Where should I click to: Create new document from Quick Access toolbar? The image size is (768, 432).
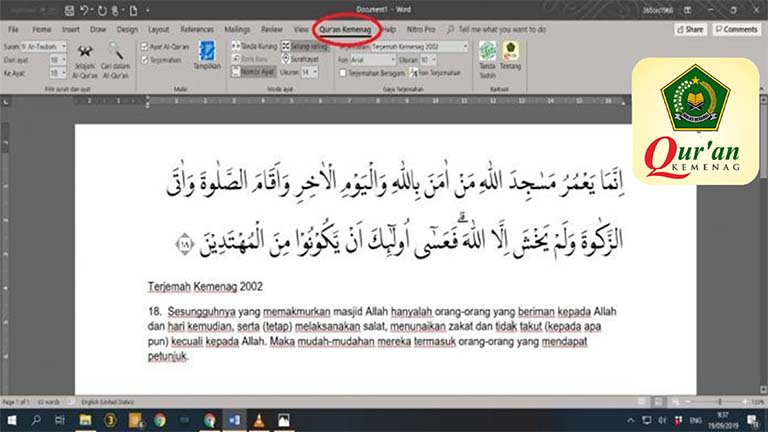click(133, 10)
